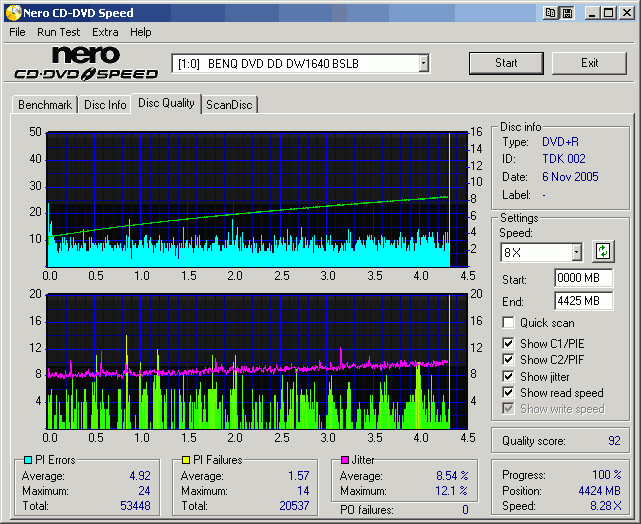This screenshot has width=641, height=524.
Task: Switch to the Benchmark tab
Action: (x=45, y=105)
